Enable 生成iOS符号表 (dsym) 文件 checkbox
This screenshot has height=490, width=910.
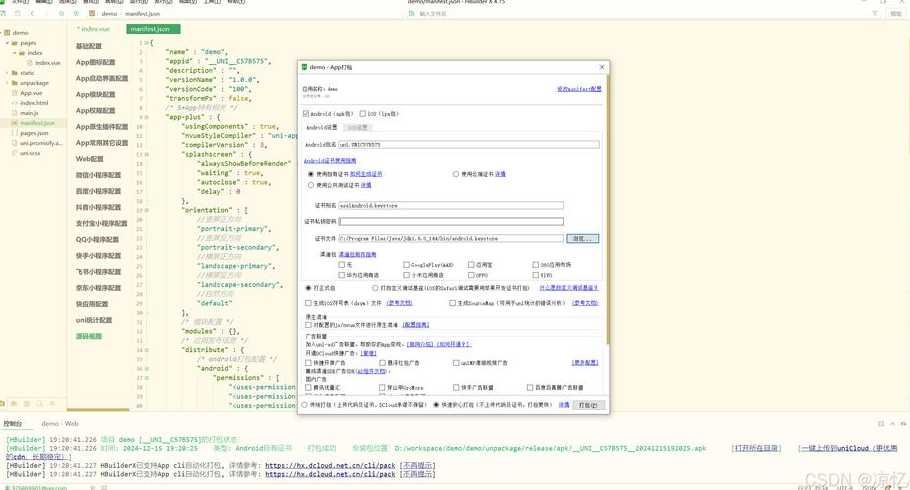pos(308,303)
